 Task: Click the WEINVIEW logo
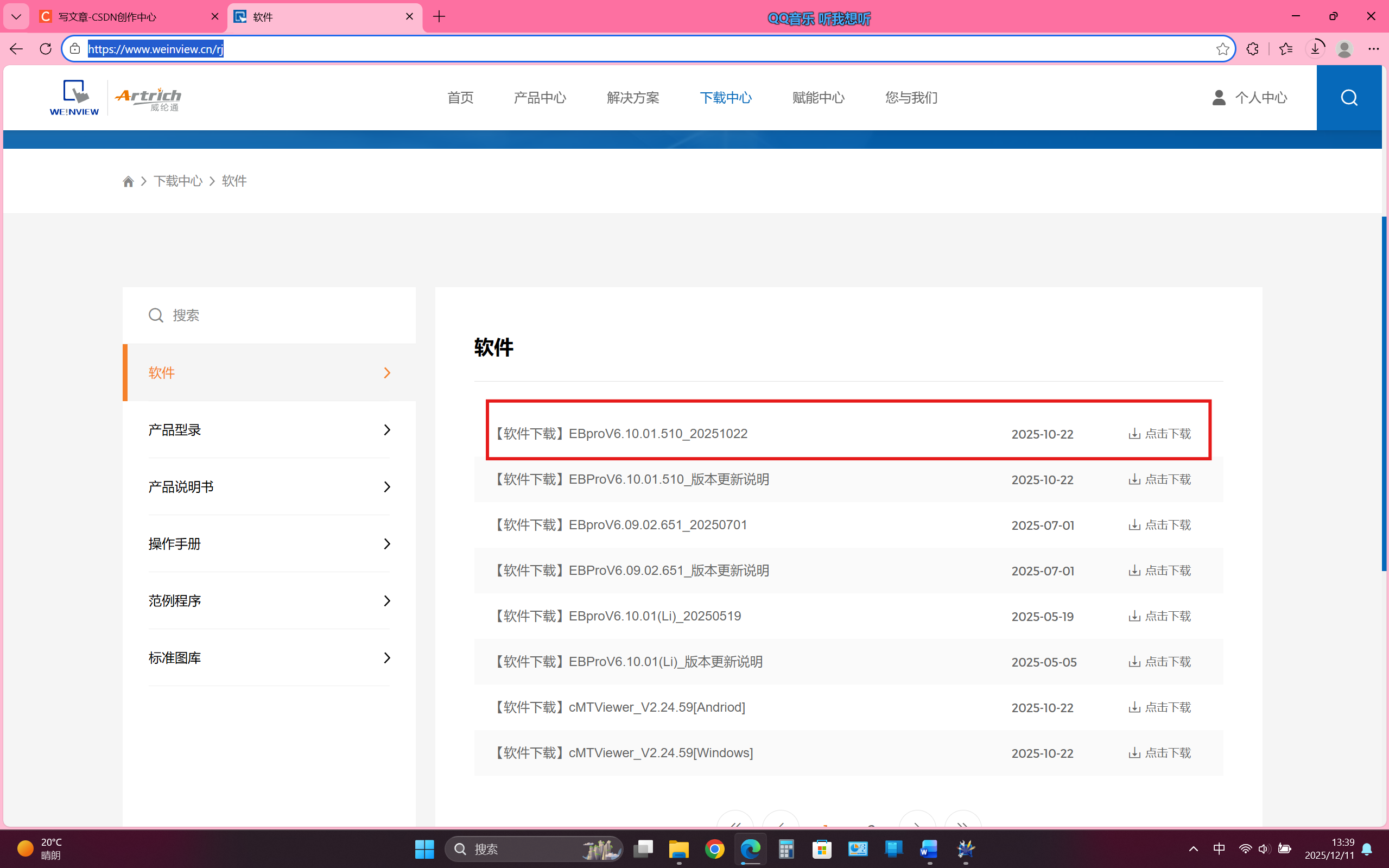[74, 98]
